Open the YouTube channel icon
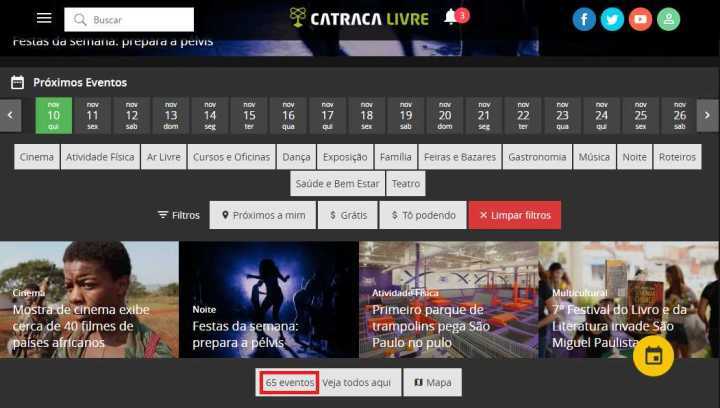The image size is (720, 408). pyautogui.click(x=640, y=19)
